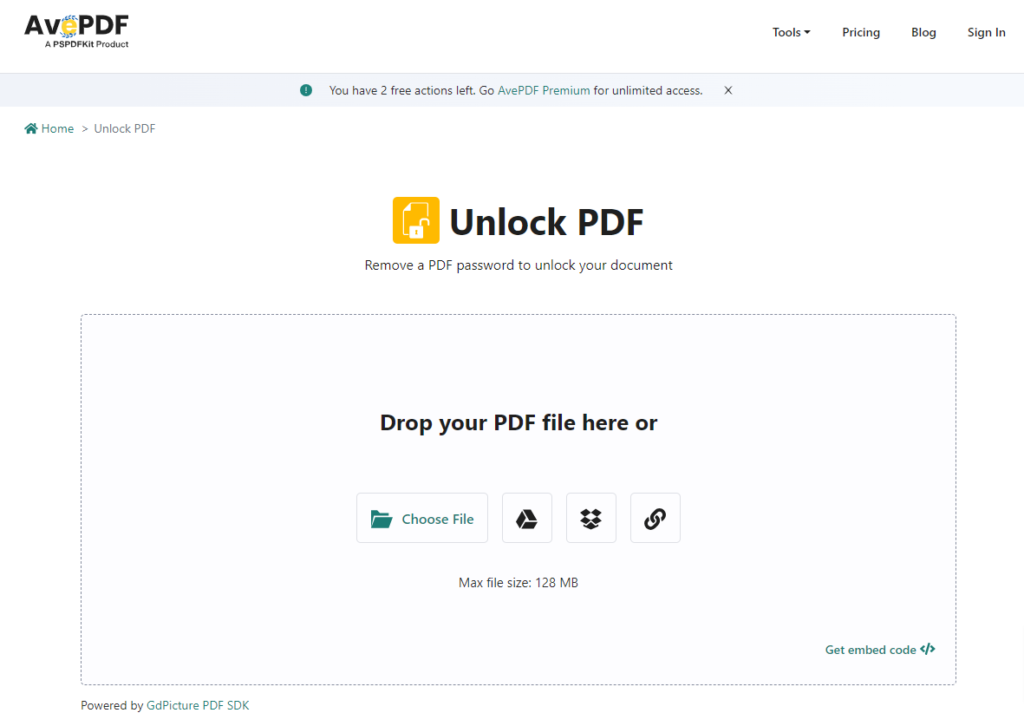Open the Blog section
The height and width of the screenshot is (726, 1024).
tap(923, 31)
